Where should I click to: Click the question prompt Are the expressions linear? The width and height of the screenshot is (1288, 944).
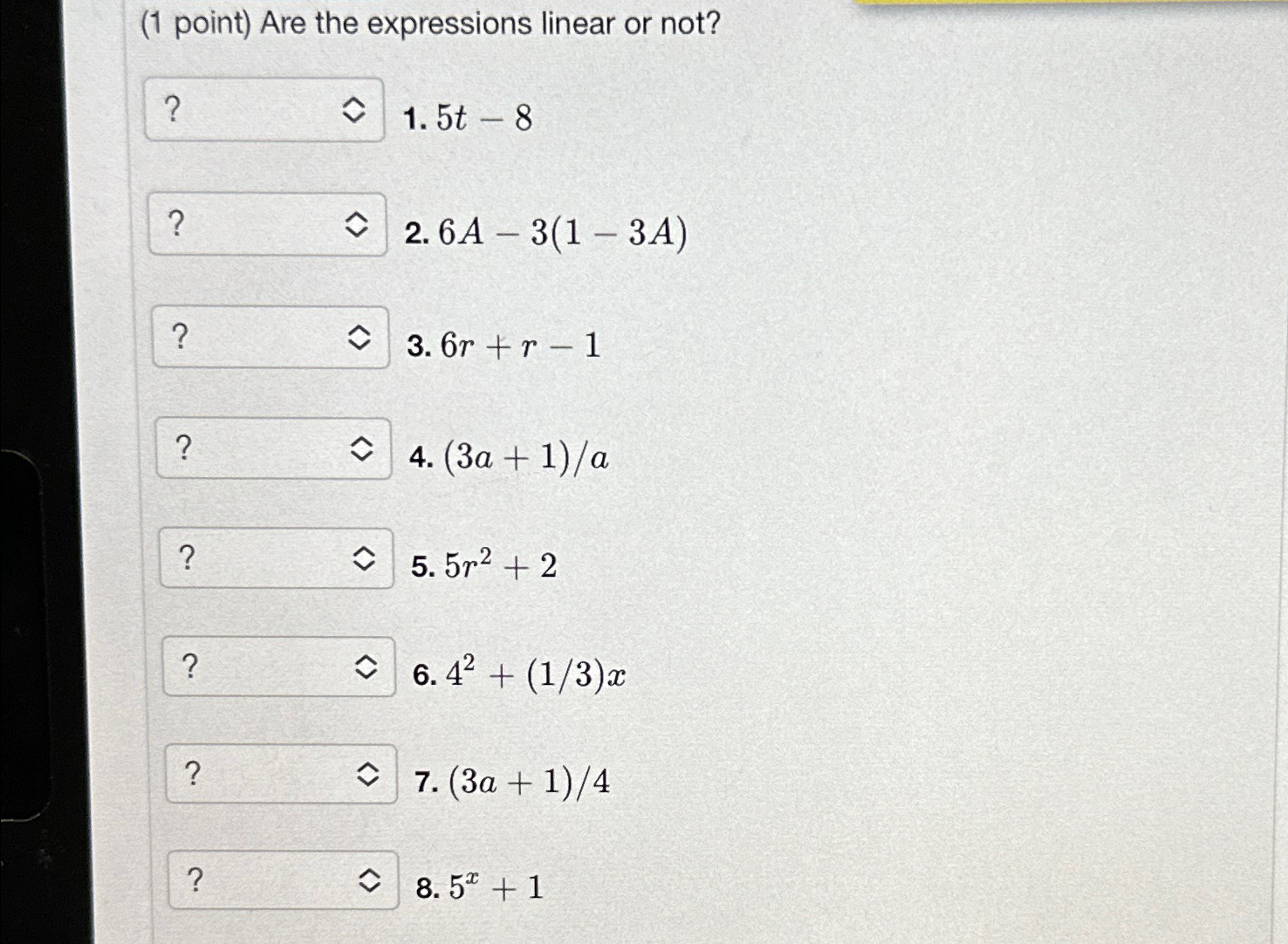point(489,24)
